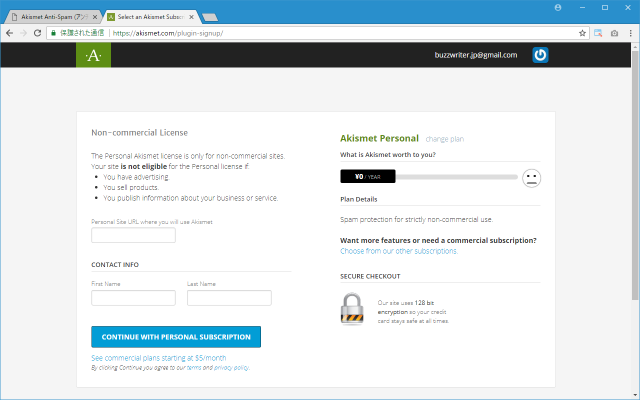Image resolution: width=640 pixels, height=400 pixels.
Task: Click the buzzwriter.jp@gmail.com account text
Action: 476,55
